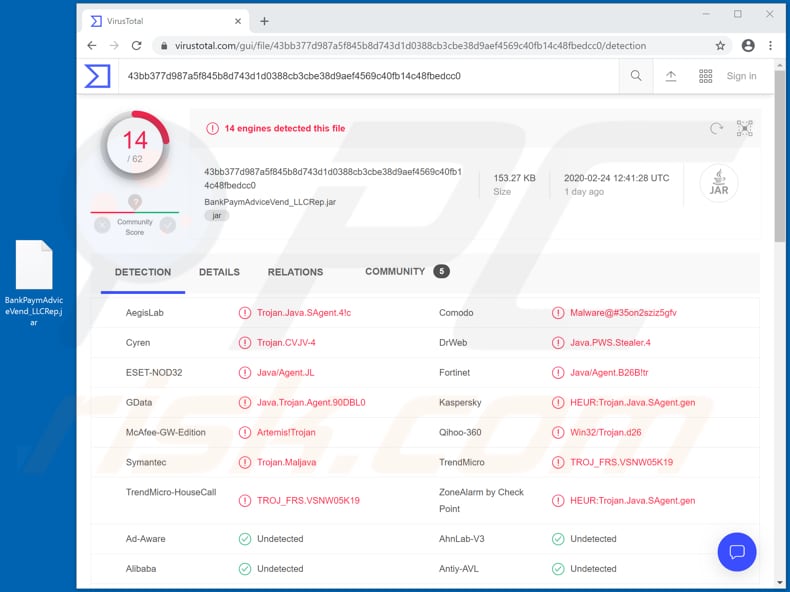
Task: Click McAfee-GW-Edition Artemis!Trojan result
Action: point(286,432)
